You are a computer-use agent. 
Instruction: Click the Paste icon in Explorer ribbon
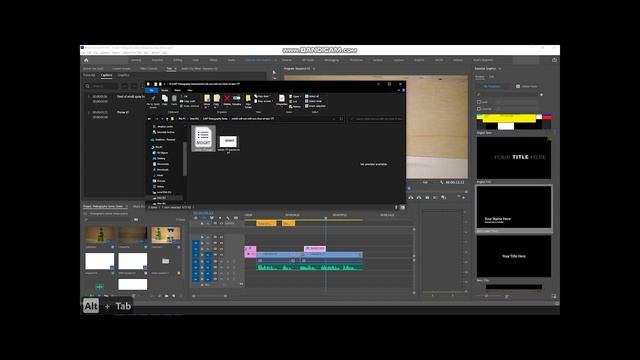pyautogui.click(x=174, y=99)
